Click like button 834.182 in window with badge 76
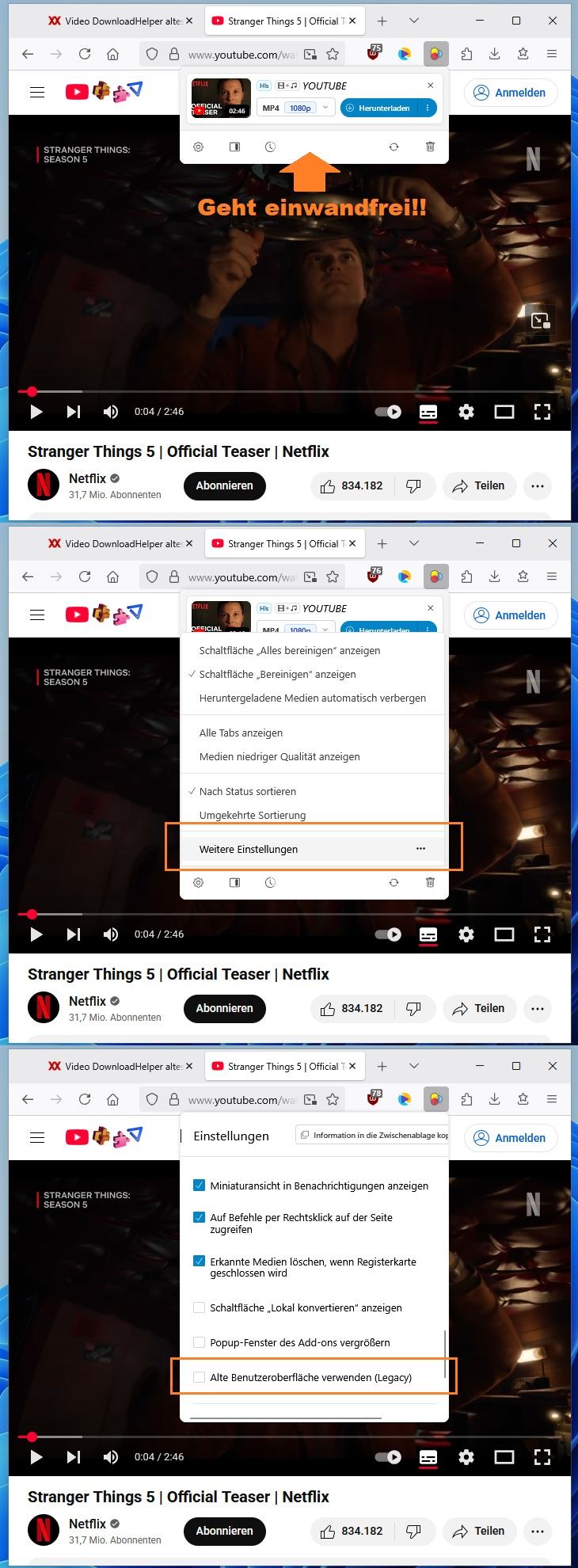578x1568 pixels. click(x=352, y=1008)
